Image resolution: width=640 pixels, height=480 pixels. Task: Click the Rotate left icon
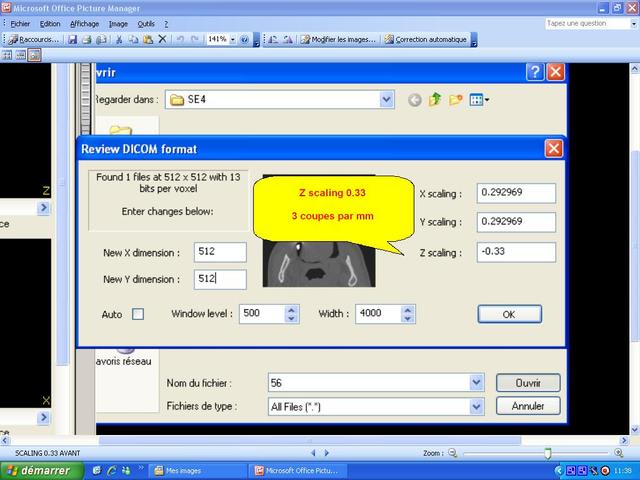pyautogui.click(x=273, y=40)
